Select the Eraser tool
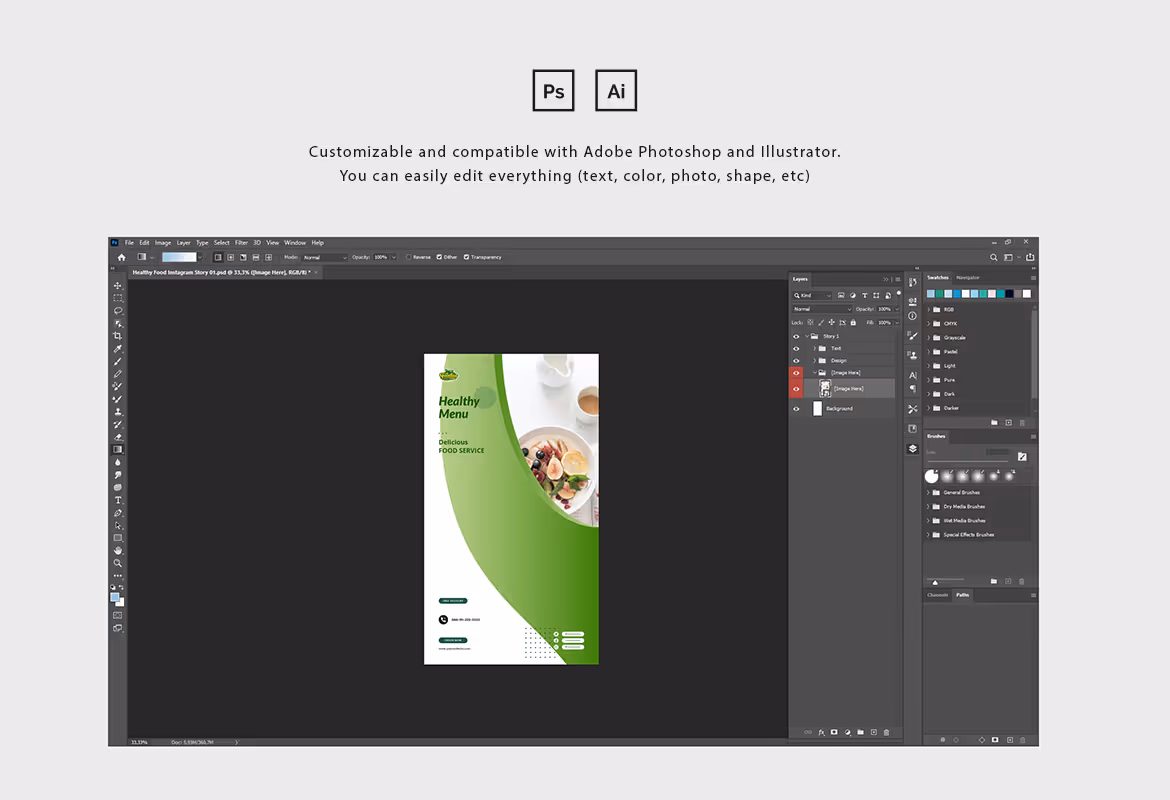This screenshot has height=800, width=1170. (118, 437)
